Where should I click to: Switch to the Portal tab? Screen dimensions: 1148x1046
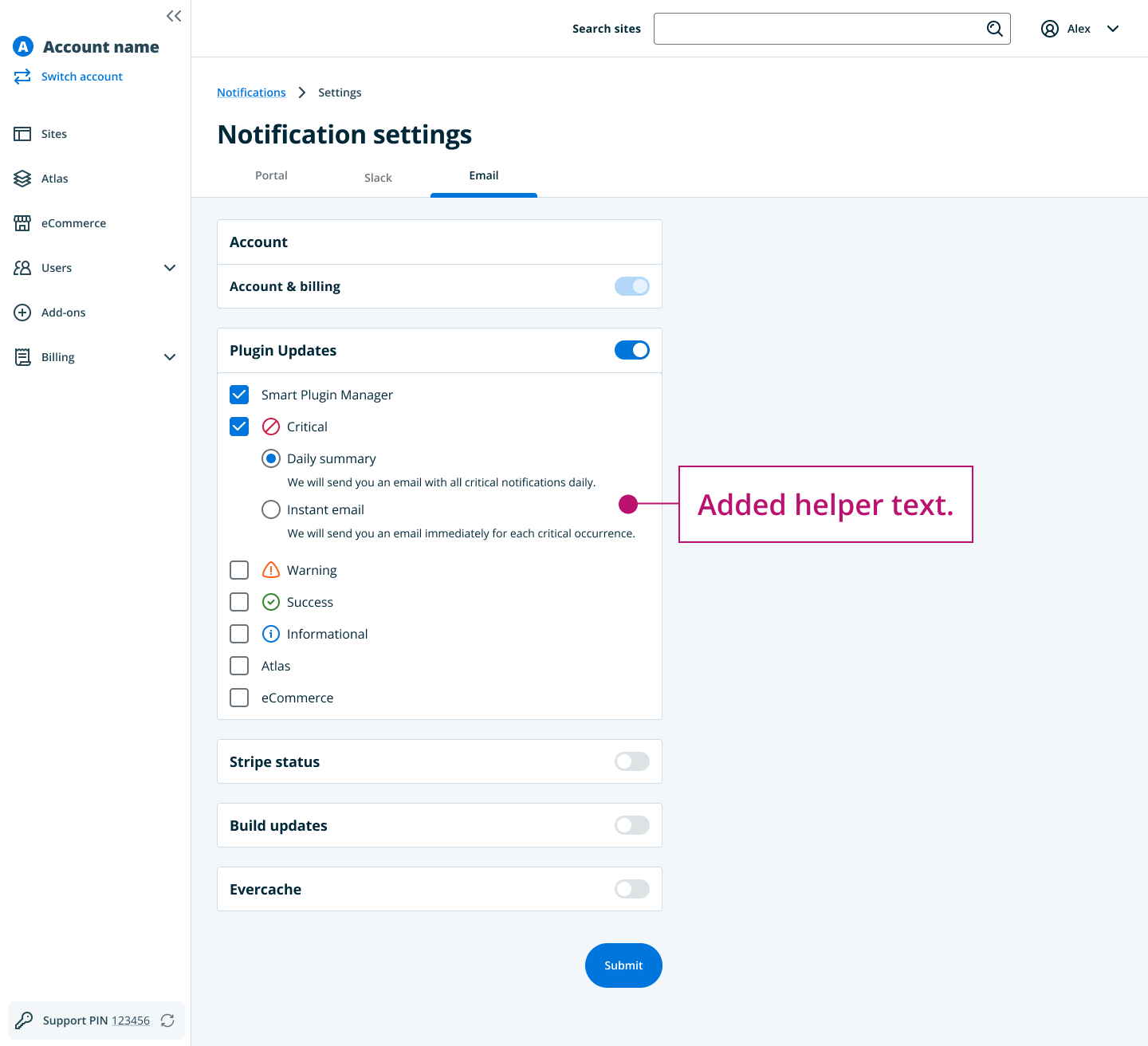coord(271,175)
